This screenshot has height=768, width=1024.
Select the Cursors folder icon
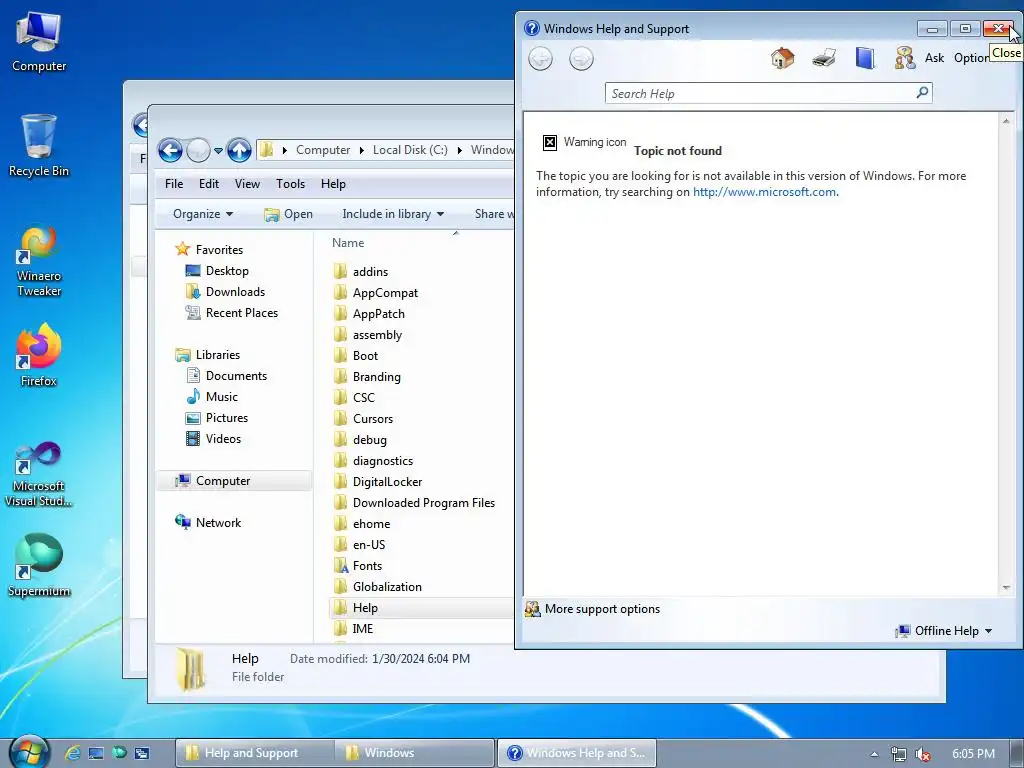[x=340, y=418]
